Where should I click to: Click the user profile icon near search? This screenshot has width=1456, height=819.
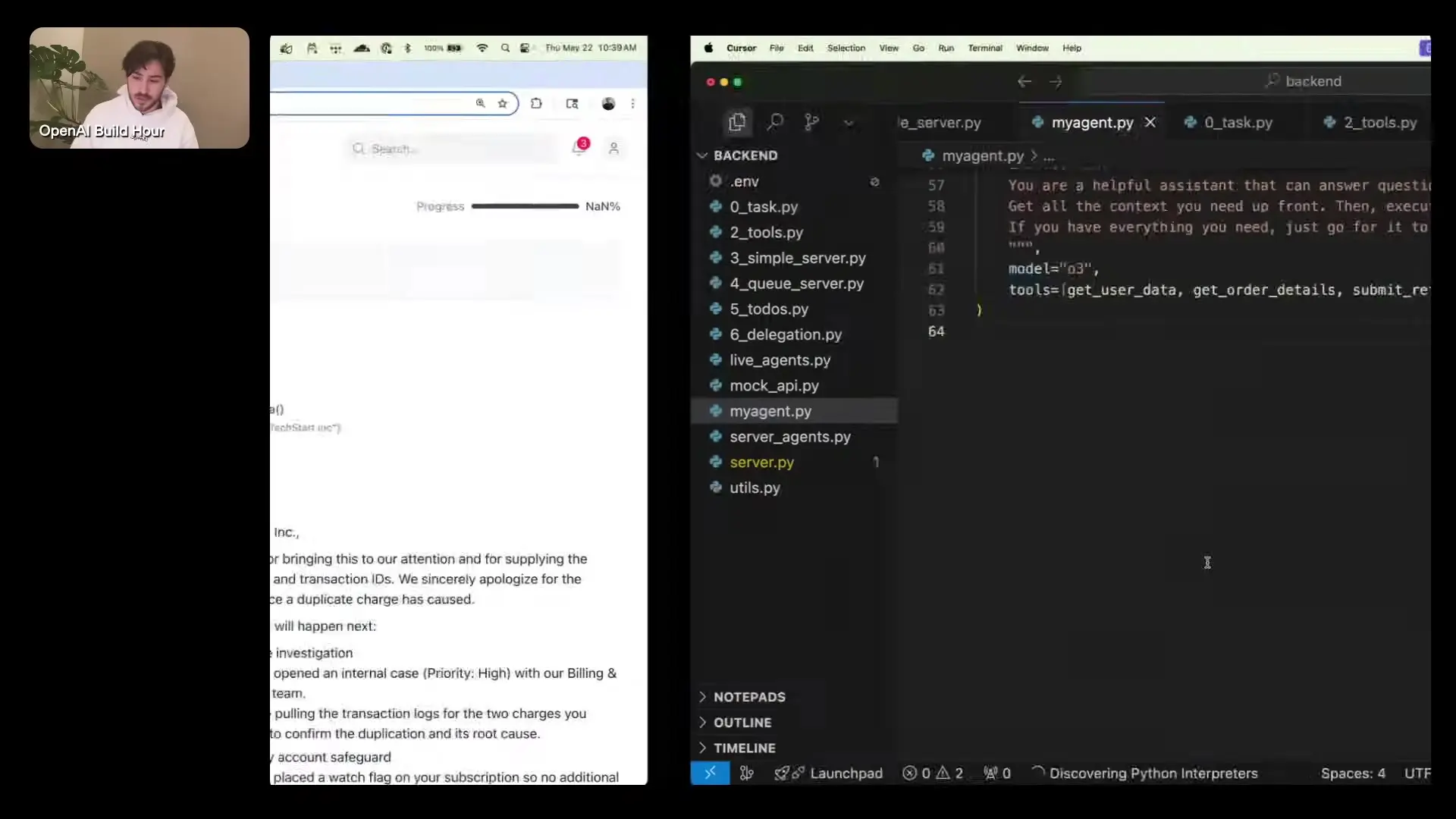click(x=613, y=149)
